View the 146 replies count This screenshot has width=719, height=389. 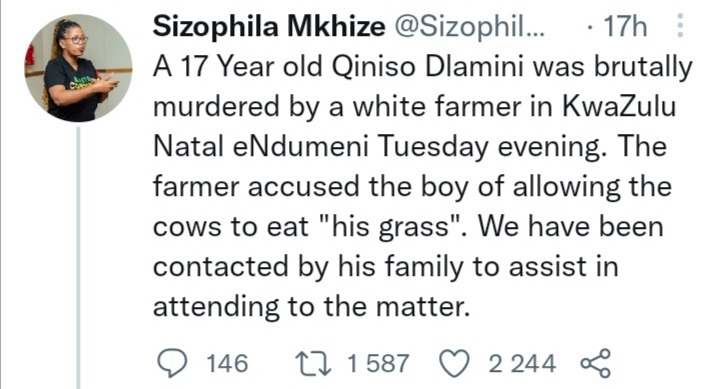tap(227, 363)
